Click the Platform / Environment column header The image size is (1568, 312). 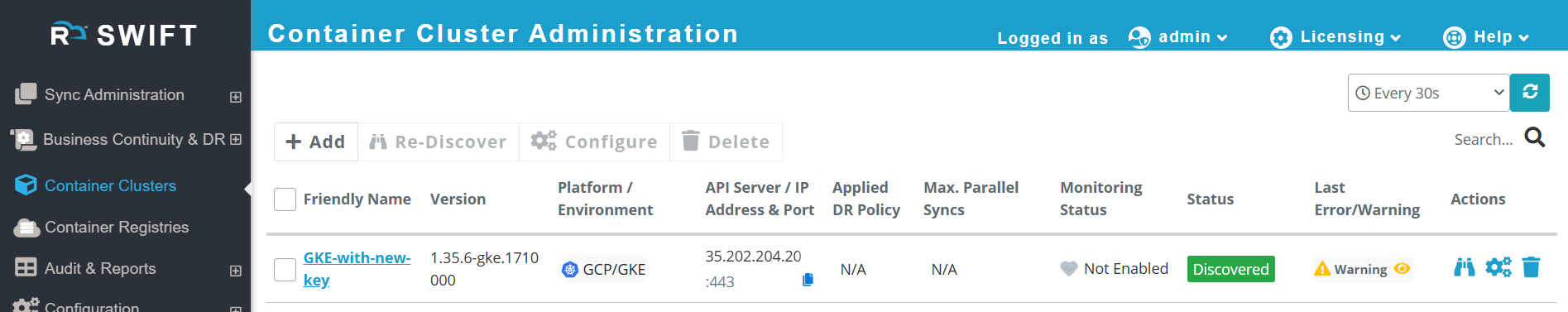coord(605,199)
